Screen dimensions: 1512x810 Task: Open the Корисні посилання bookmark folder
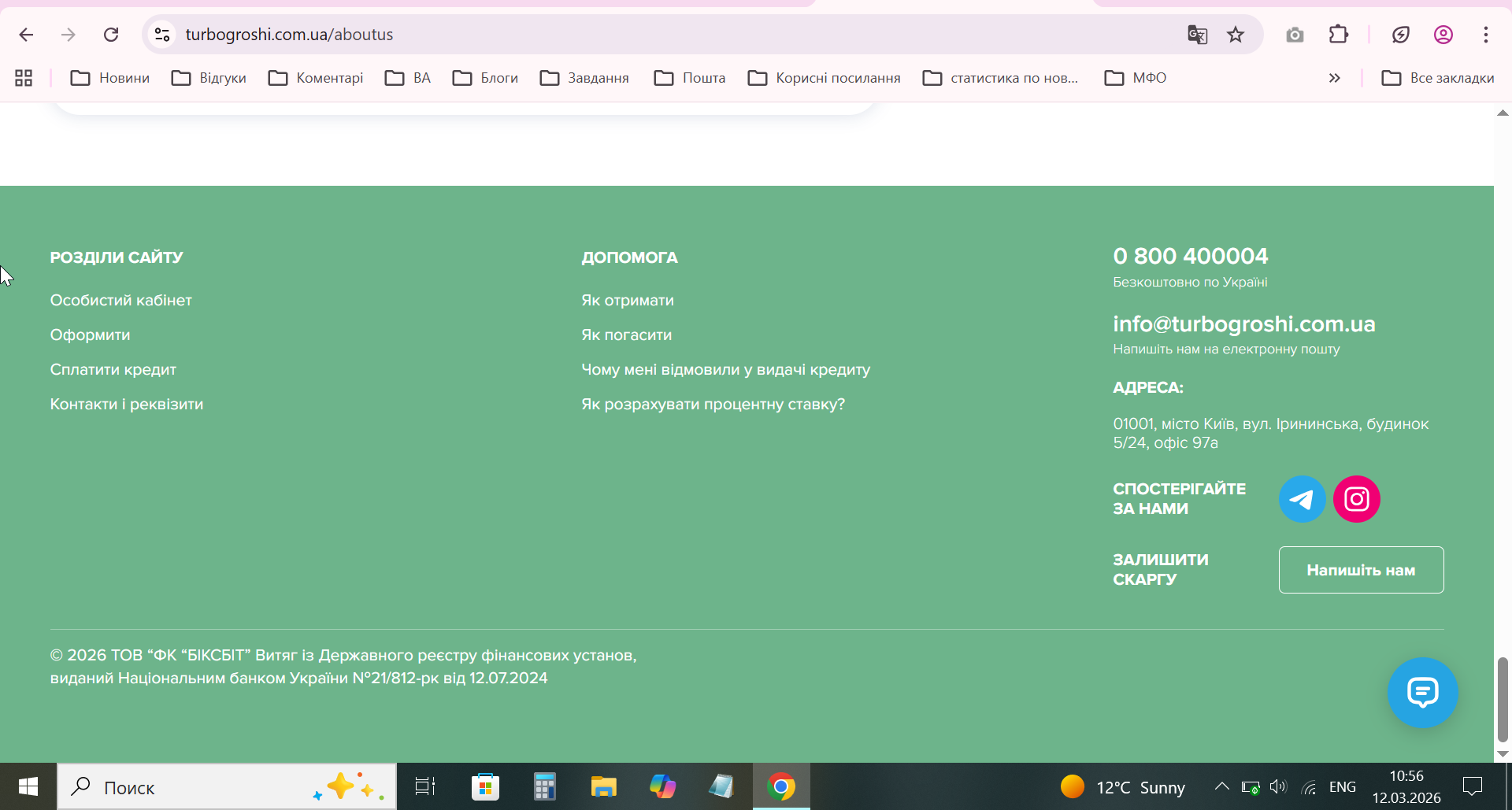coord(825,78)
